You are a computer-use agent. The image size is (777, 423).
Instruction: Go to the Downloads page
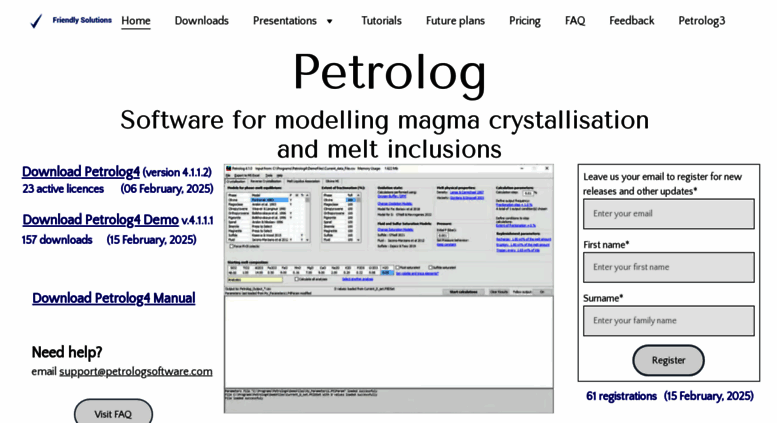pos(202,21)
